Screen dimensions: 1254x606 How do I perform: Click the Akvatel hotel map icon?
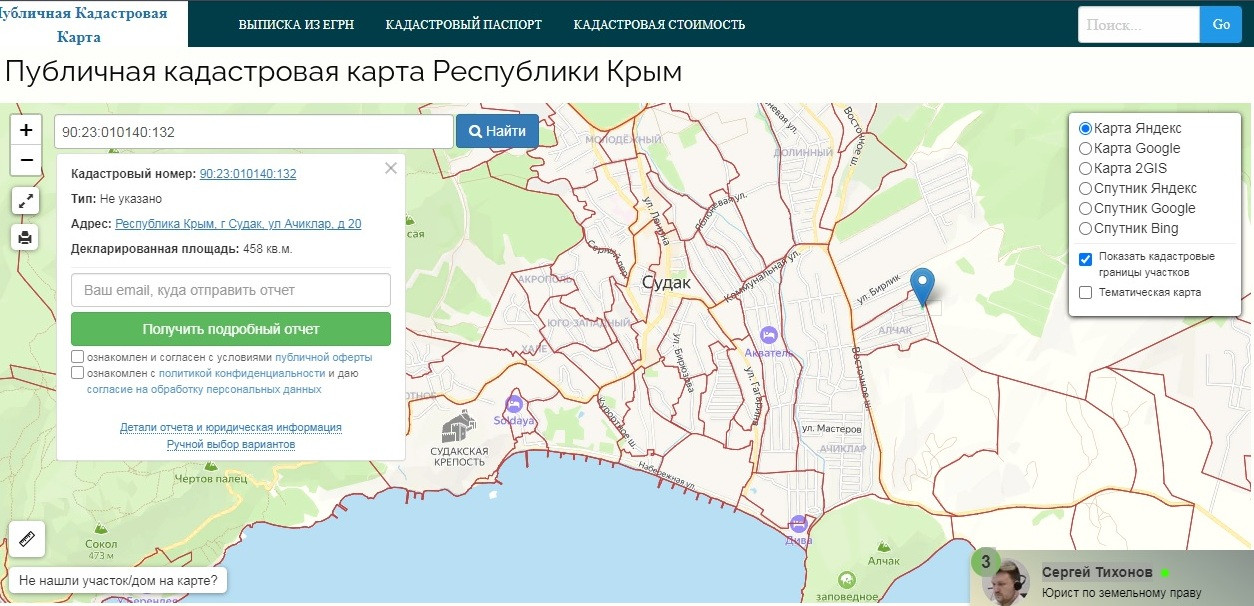(x=768, y=334)
